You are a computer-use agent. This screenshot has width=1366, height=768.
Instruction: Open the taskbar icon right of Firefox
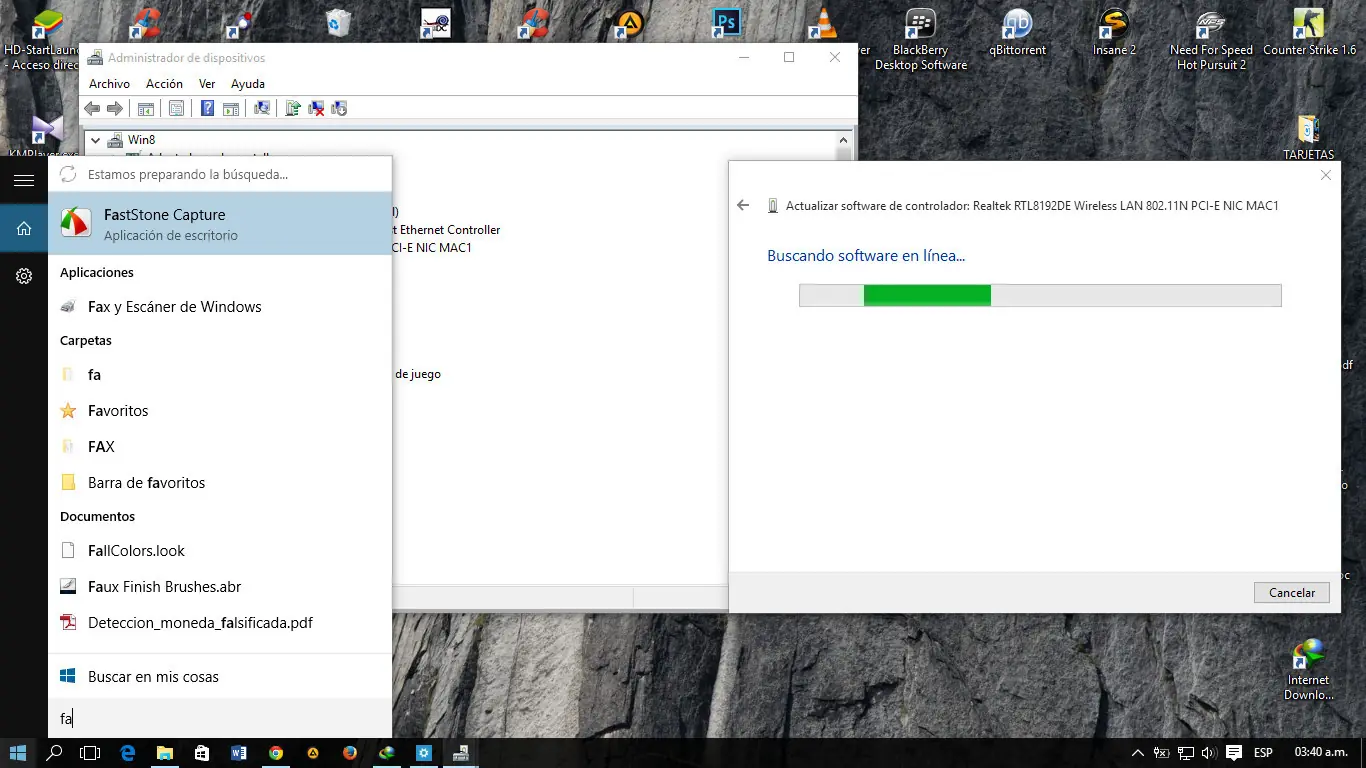click(387, 753)
